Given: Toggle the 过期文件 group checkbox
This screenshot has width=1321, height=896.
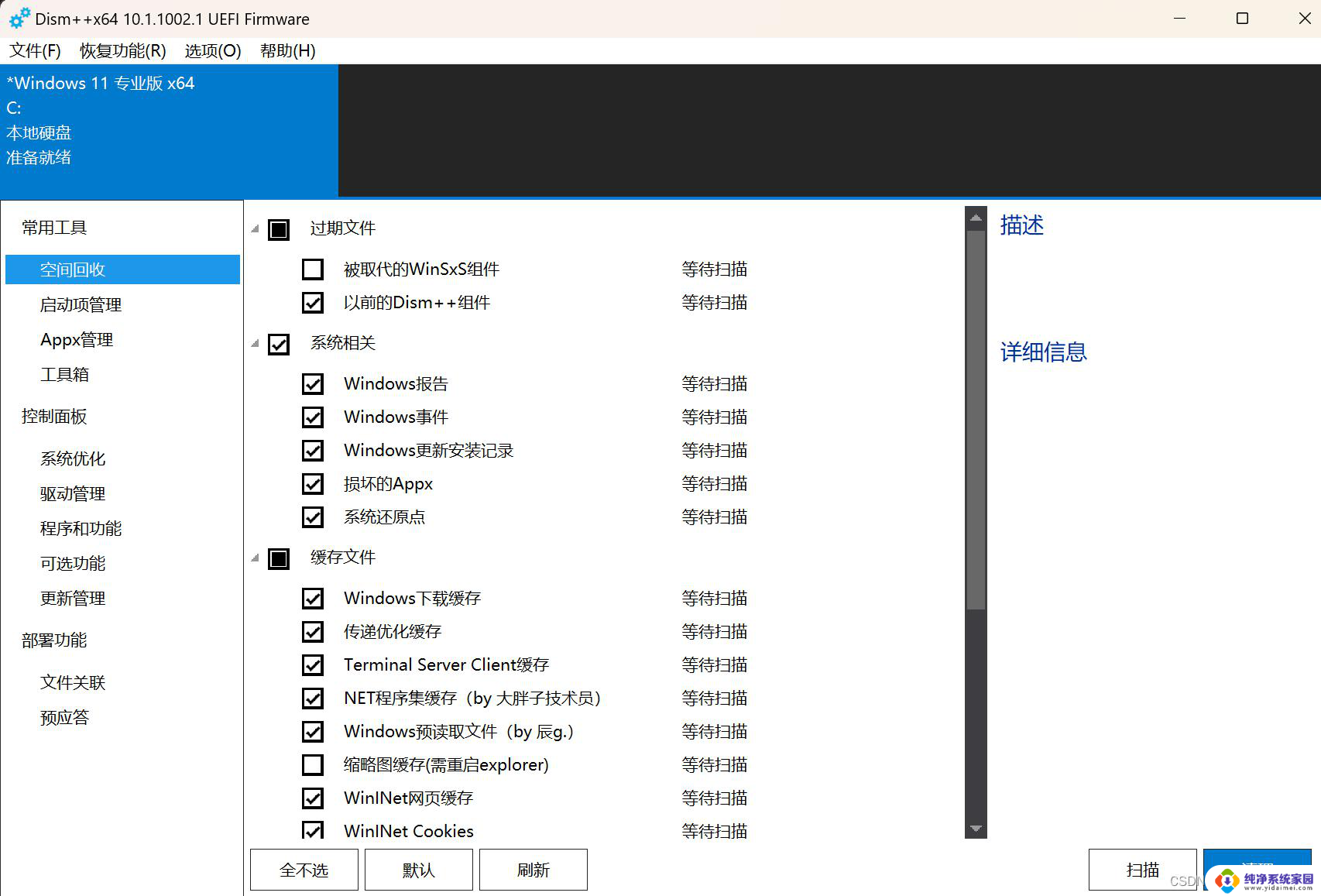Looking at the screenshot, I should click(279, 229).
